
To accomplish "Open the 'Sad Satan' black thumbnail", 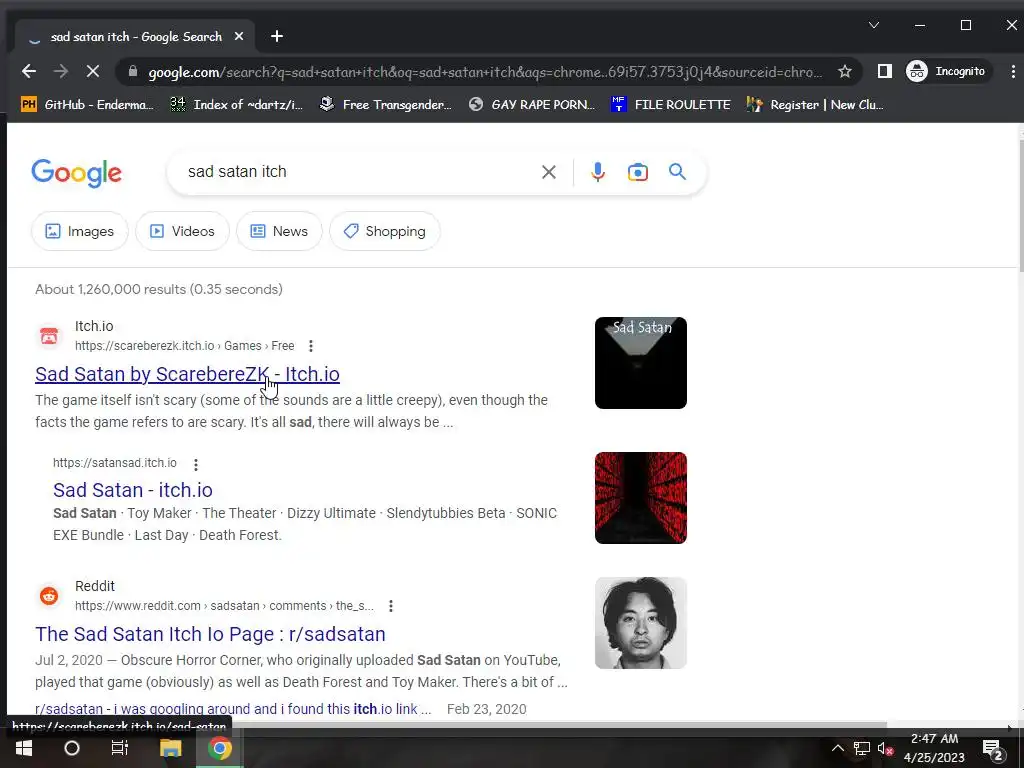I will [641, 363].
